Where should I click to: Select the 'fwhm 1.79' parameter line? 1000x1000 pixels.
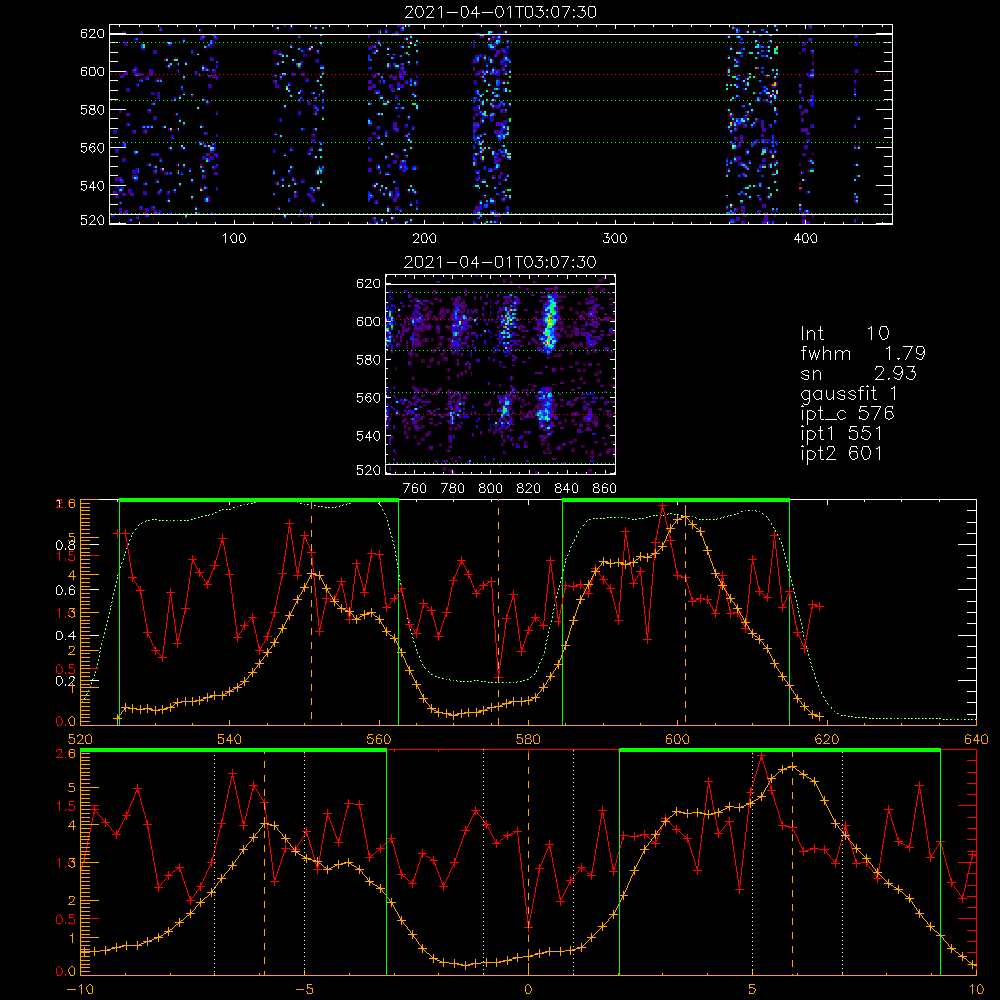click(x=863, y=353)
